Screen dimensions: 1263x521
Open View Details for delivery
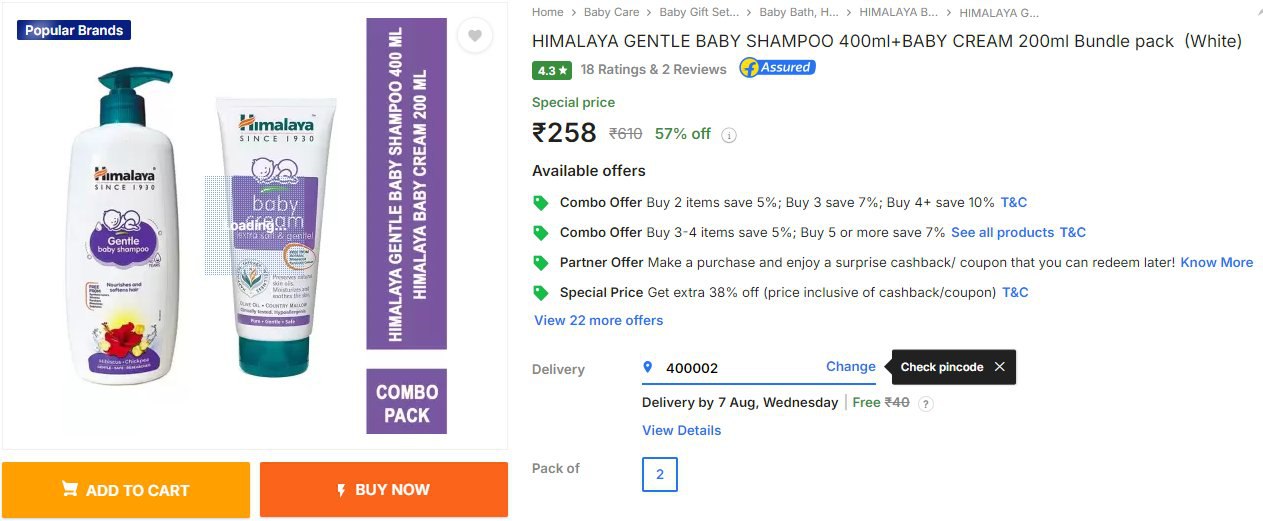point(681,431)
